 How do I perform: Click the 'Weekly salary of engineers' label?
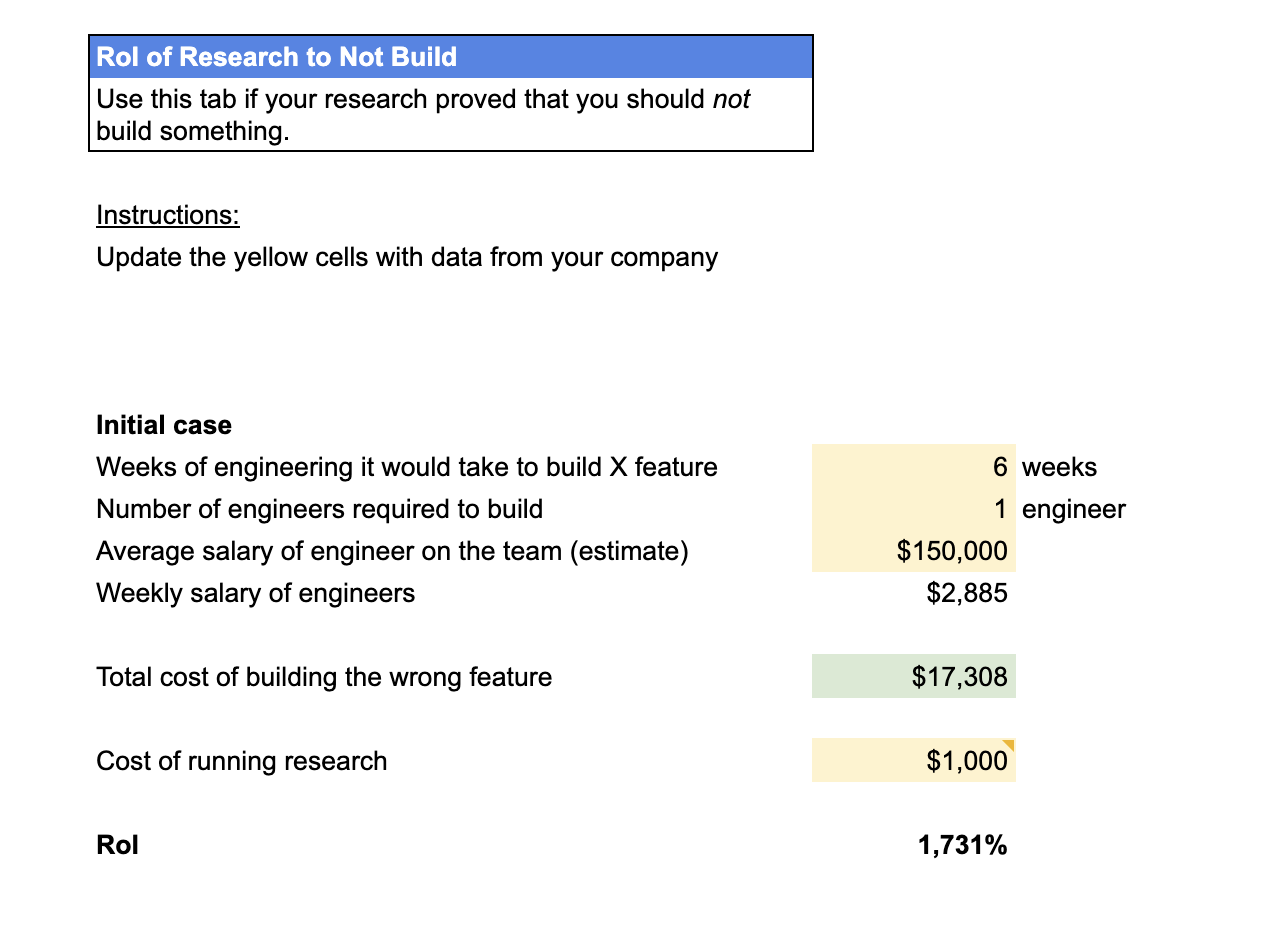pos(255,592)
